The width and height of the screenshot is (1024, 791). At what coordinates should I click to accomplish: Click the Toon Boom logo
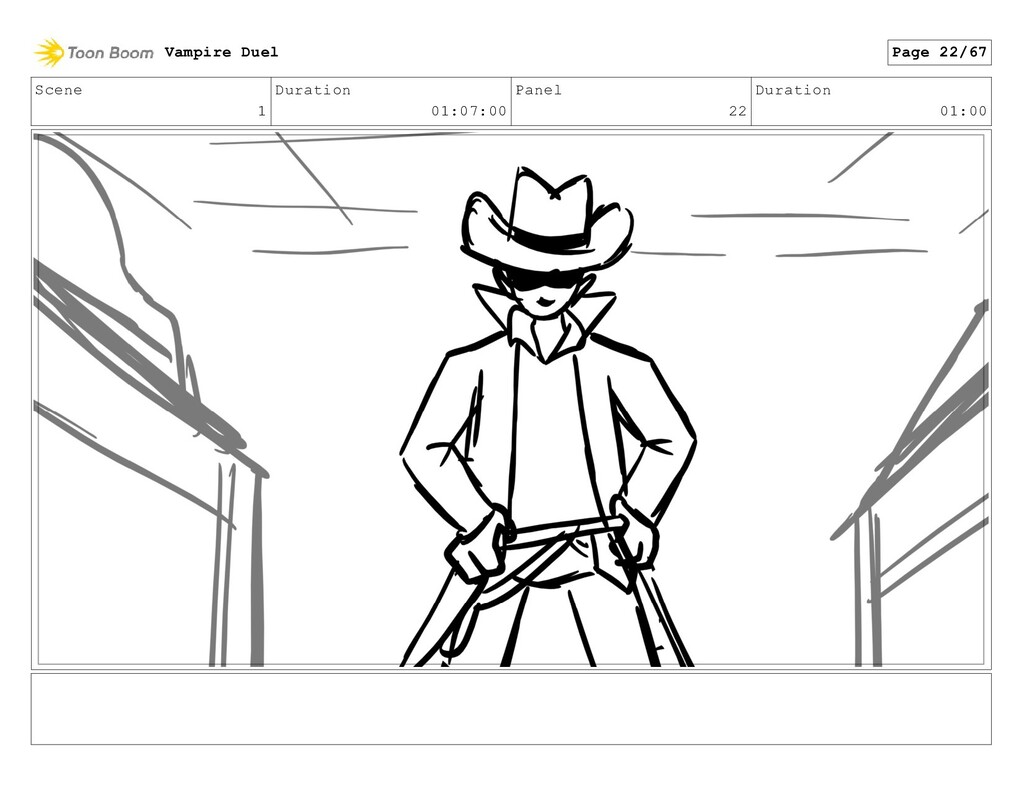[x=94, y=53]
